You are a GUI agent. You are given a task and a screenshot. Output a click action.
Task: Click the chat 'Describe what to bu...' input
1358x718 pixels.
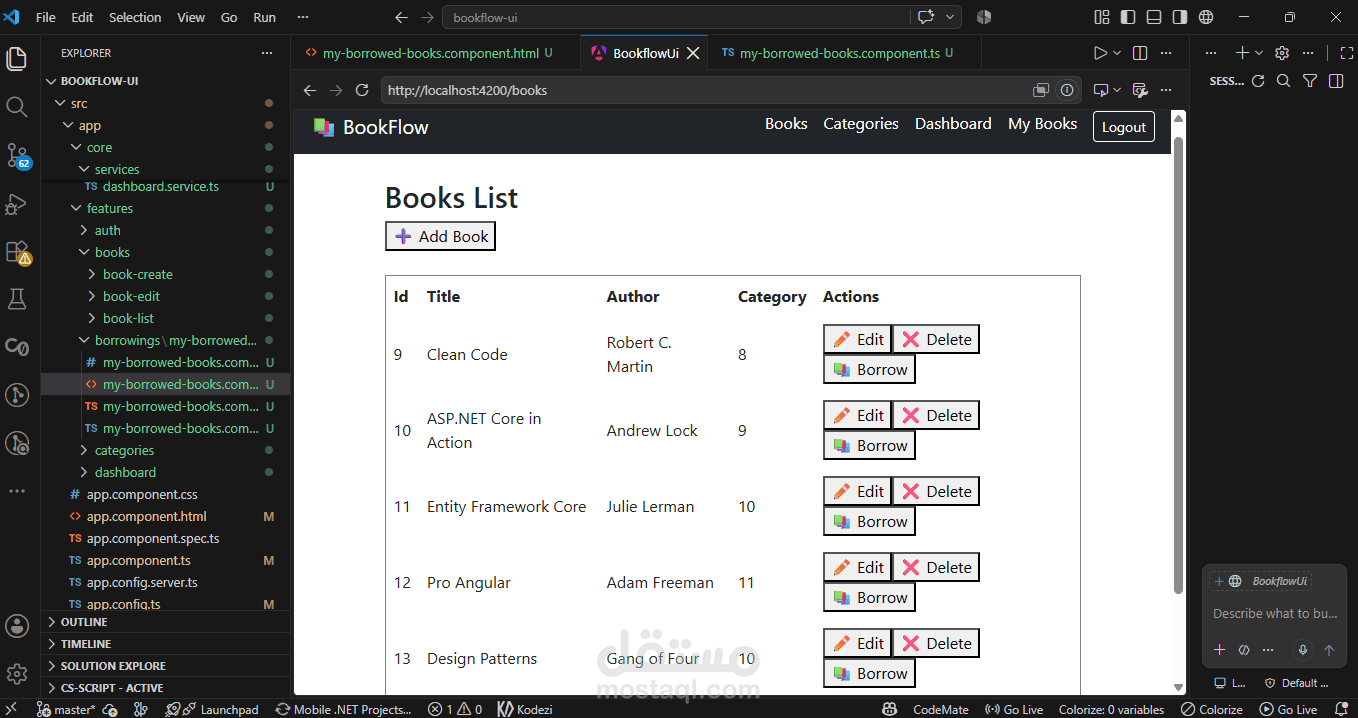[x=1274, y=613]
